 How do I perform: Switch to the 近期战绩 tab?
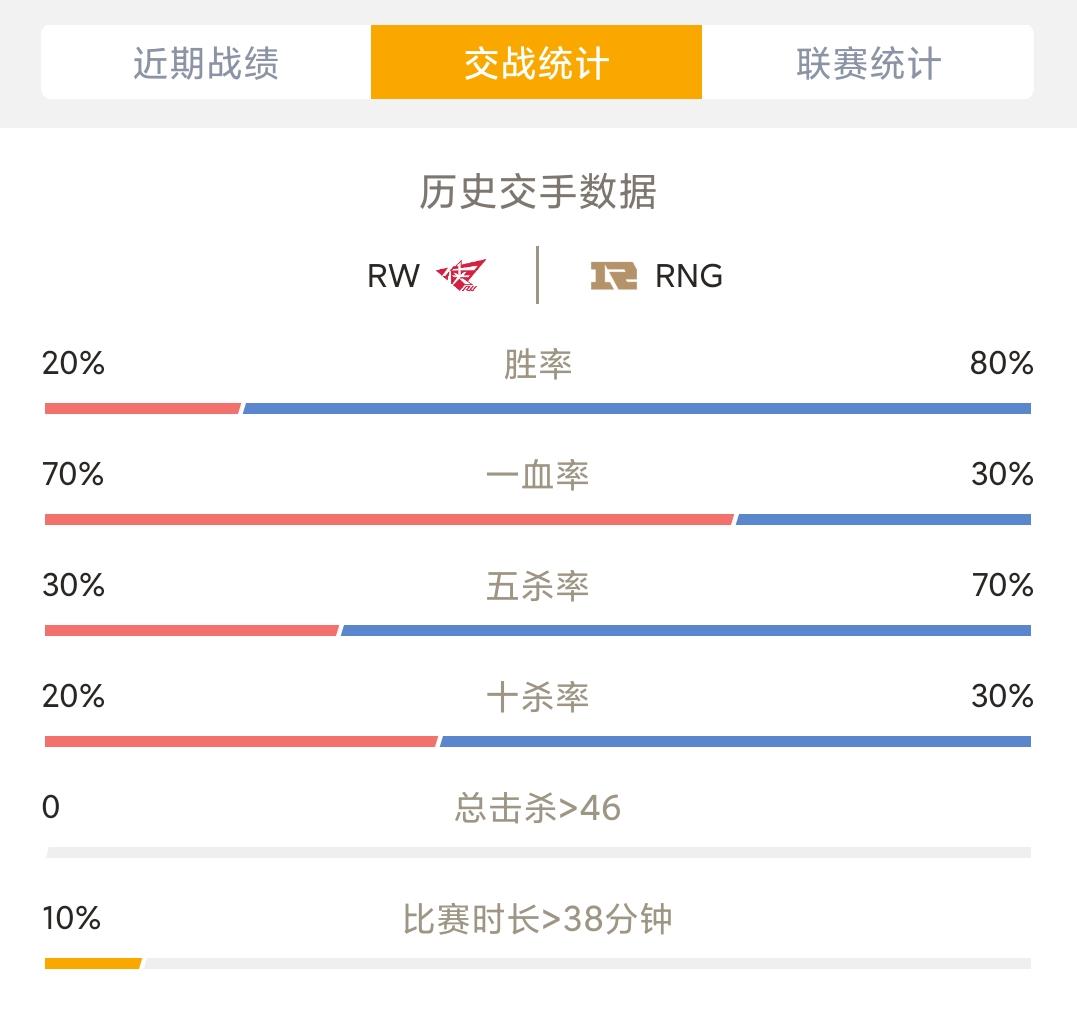click(206, 62)
